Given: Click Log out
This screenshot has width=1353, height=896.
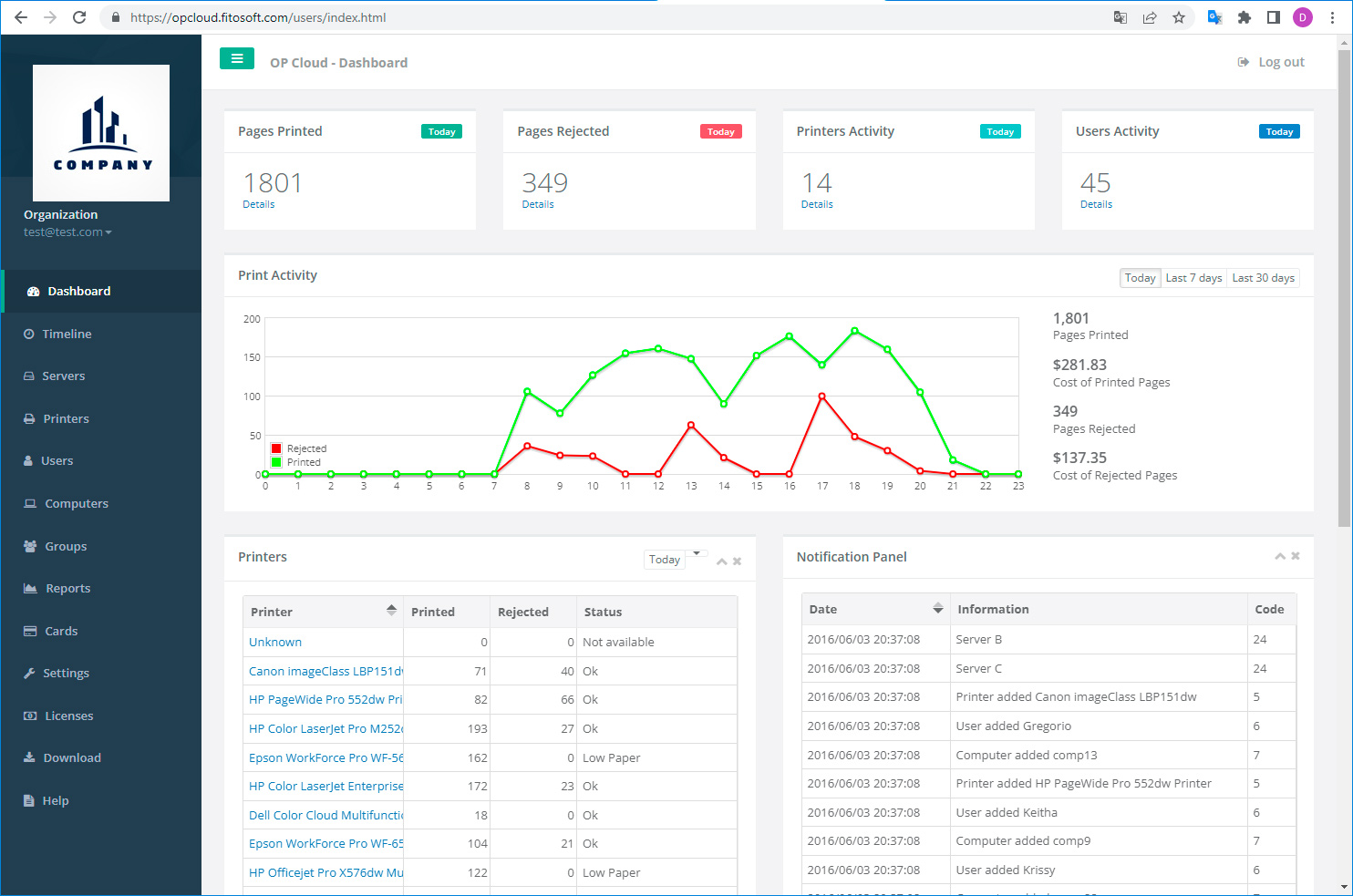Looking at the screenshot, I should (1271, 62).
